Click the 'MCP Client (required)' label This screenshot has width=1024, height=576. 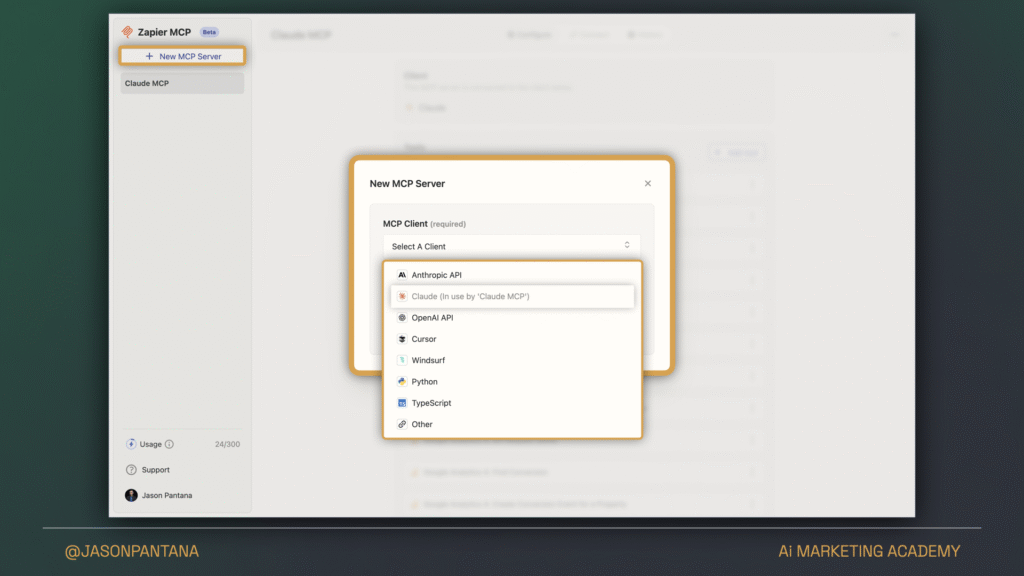424,223
